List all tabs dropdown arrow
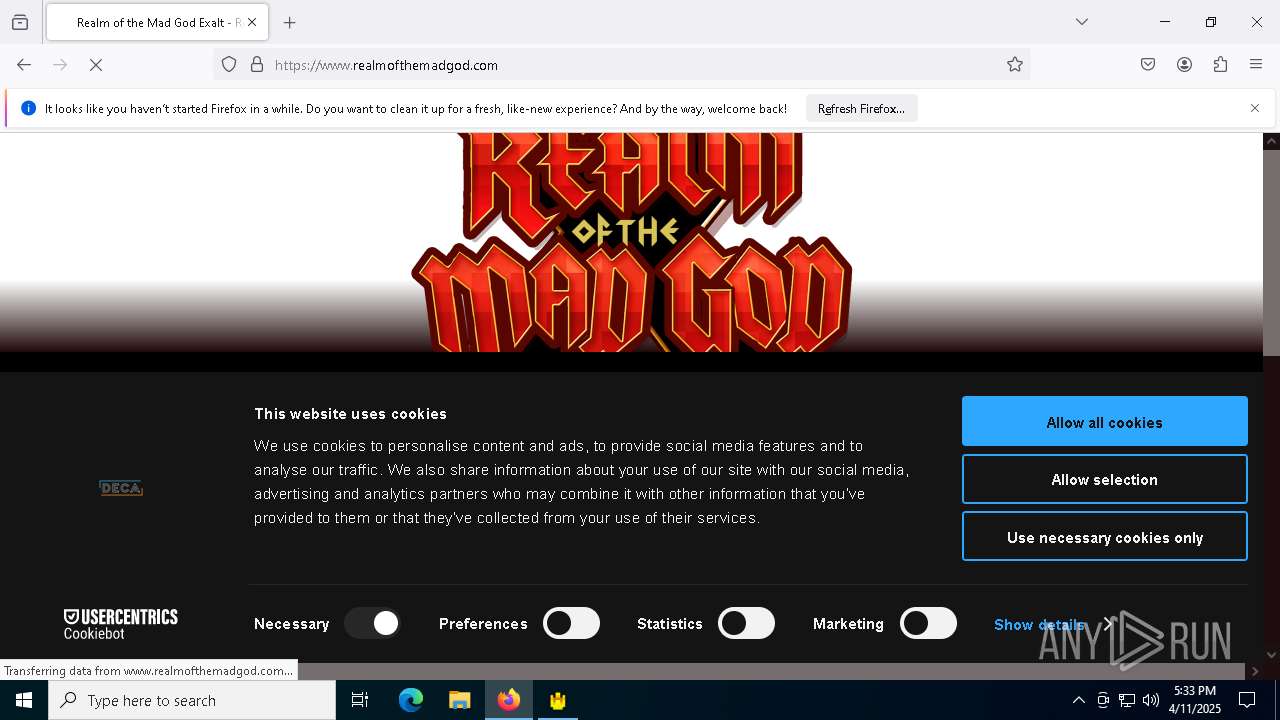 [1082, 22]
